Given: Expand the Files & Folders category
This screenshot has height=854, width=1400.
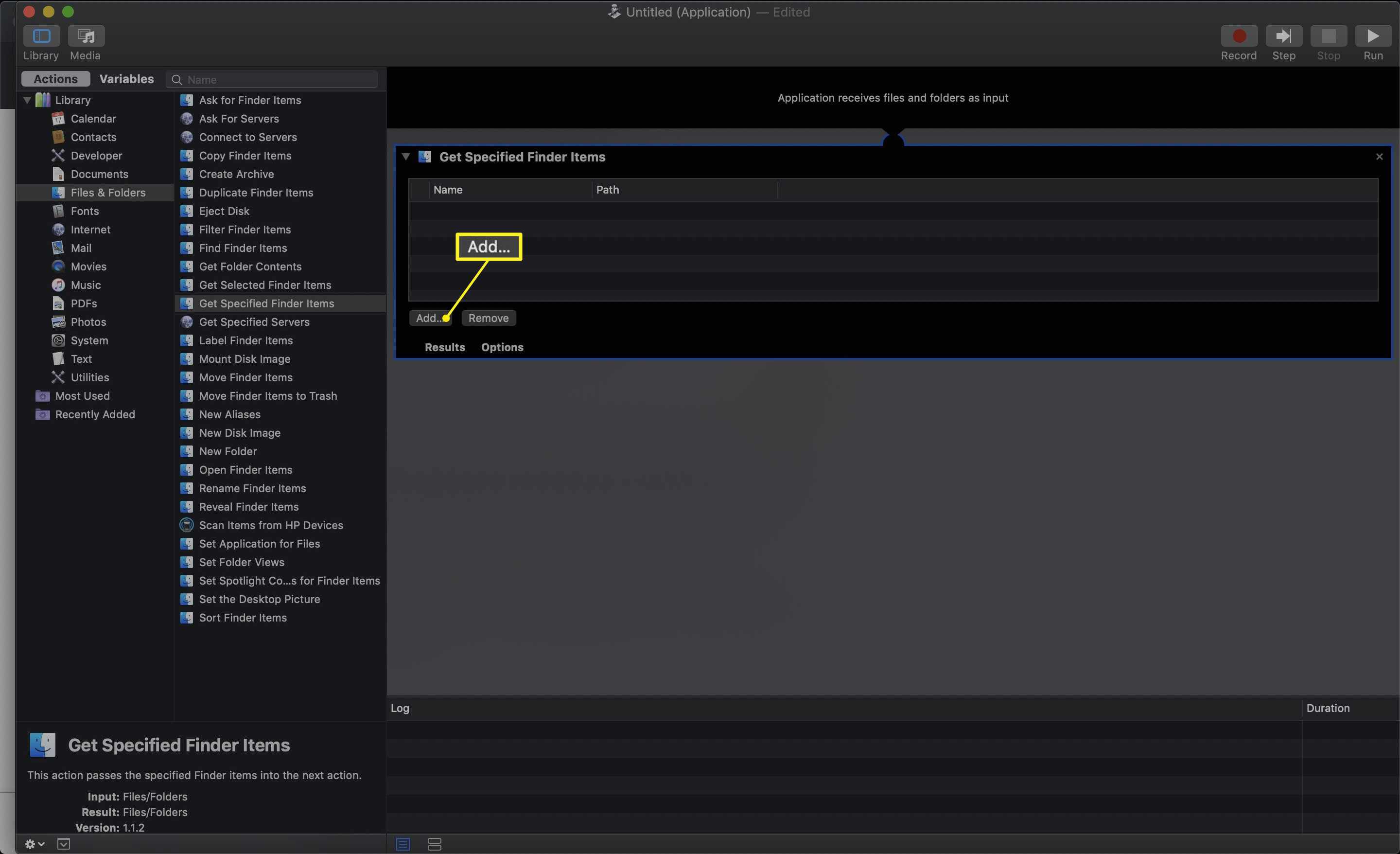Looking at the screenshot, I should 108,192.
